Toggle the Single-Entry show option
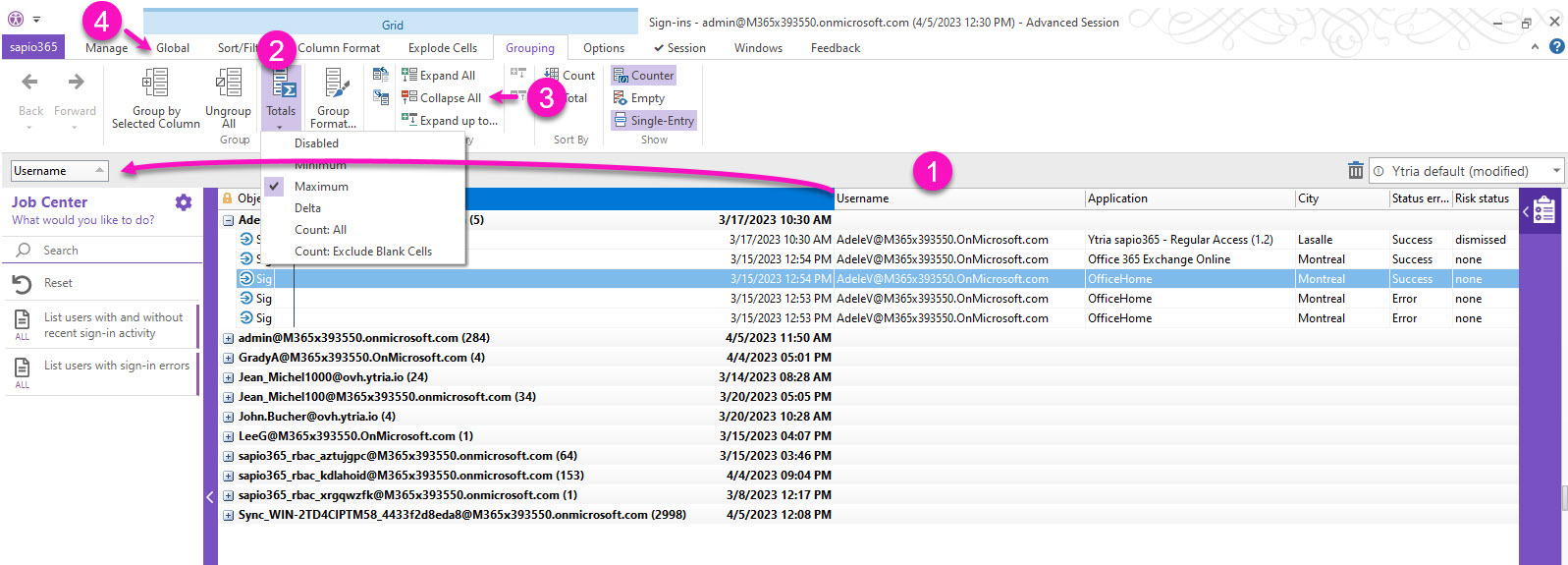 pyautogui.click(x=654, y=120)
